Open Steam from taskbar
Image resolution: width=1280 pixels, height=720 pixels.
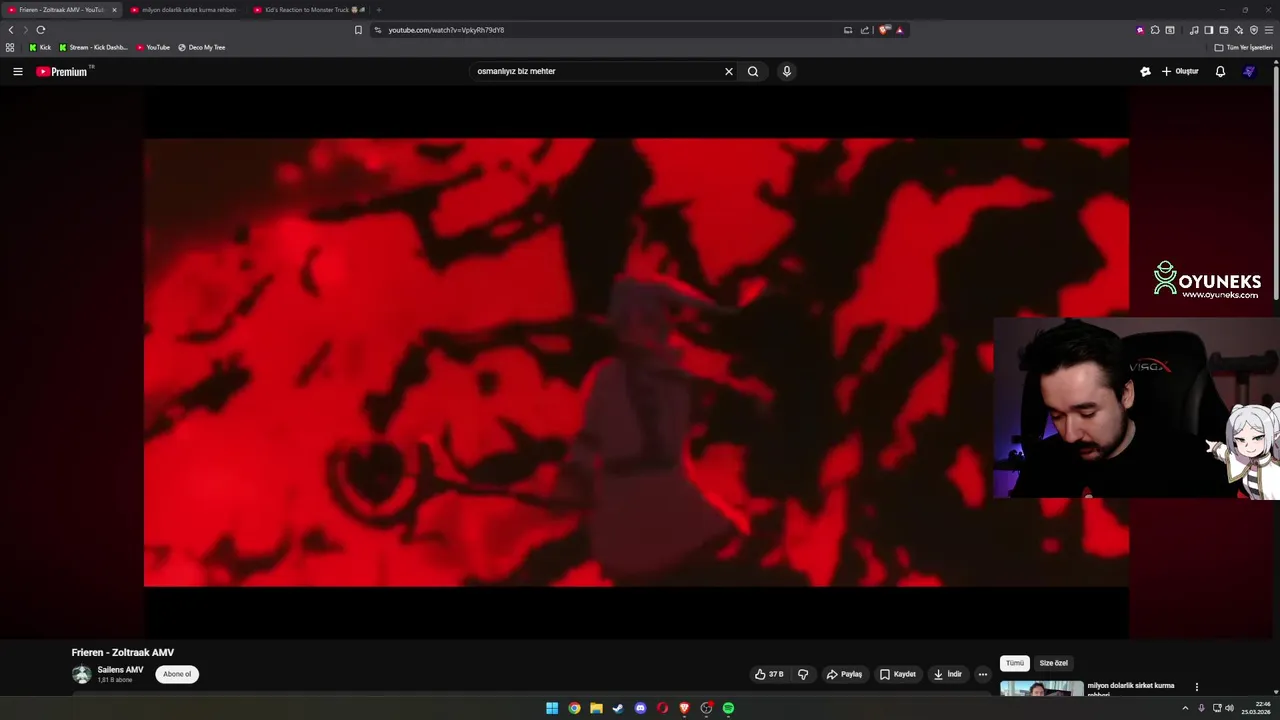618,708
